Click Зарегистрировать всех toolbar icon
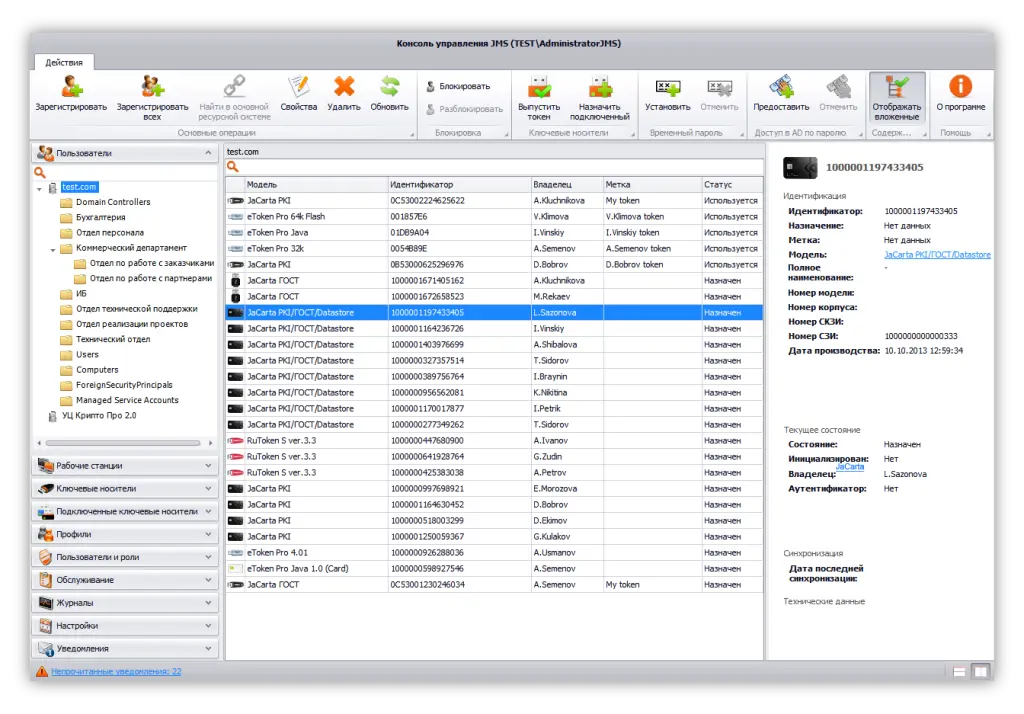The height and width of the screenshot is (714, 1024). (x=152, y=87)
